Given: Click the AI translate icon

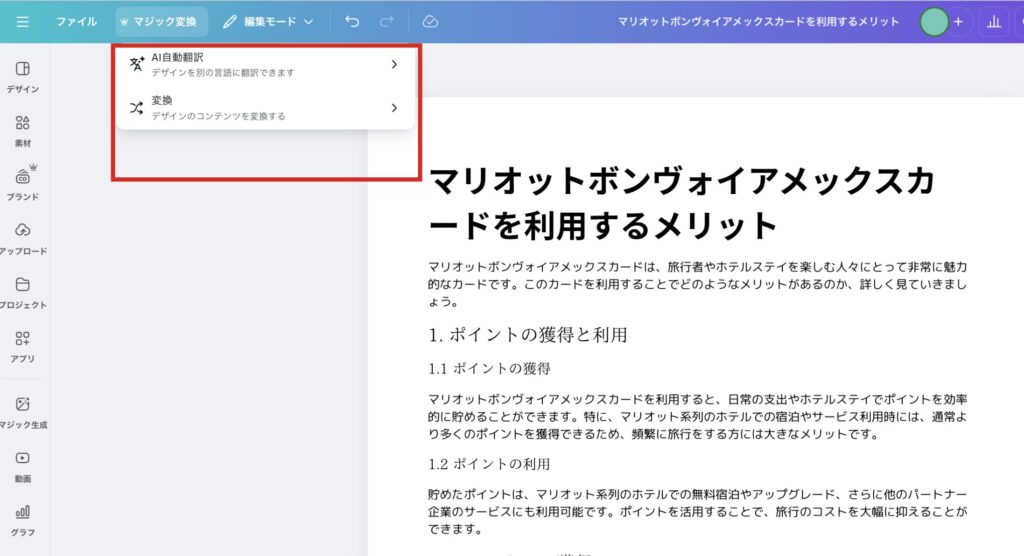Looking at the screenshot, I should pyautogui.click(x=136, y=64).
